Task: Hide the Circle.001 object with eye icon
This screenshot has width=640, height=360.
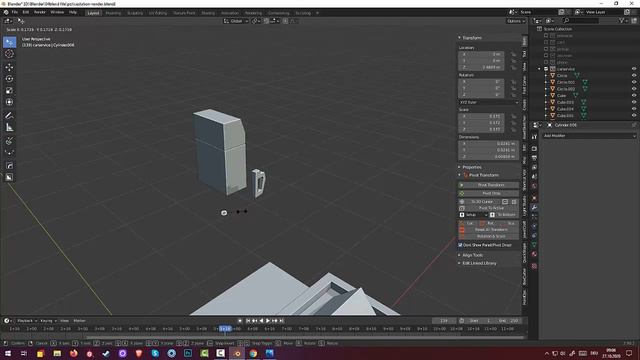Action: pyautogui.click(x=634, y=82)
